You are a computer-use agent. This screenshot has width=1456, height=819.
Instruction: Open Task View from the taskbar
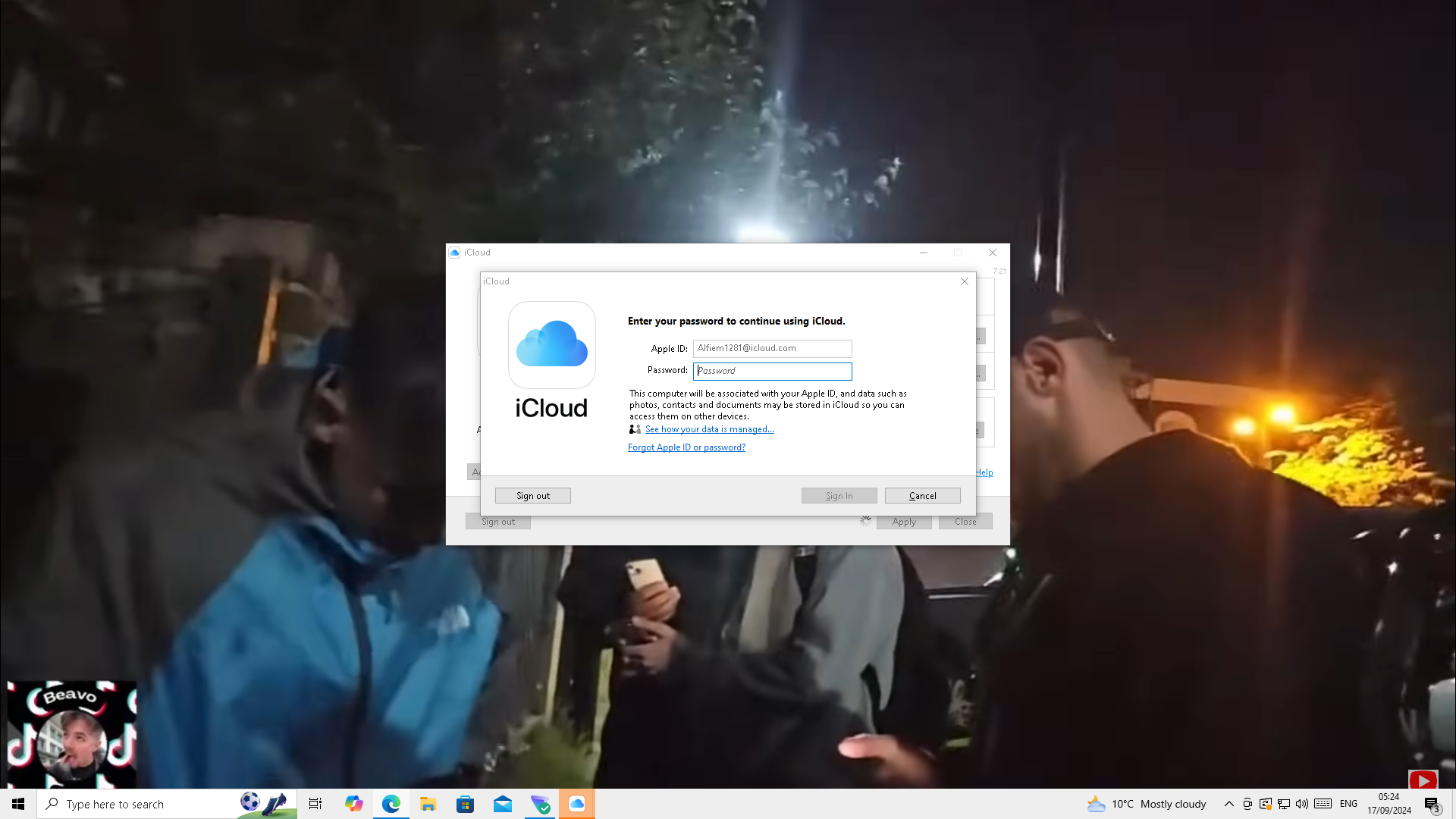click(x=315, y=804)
